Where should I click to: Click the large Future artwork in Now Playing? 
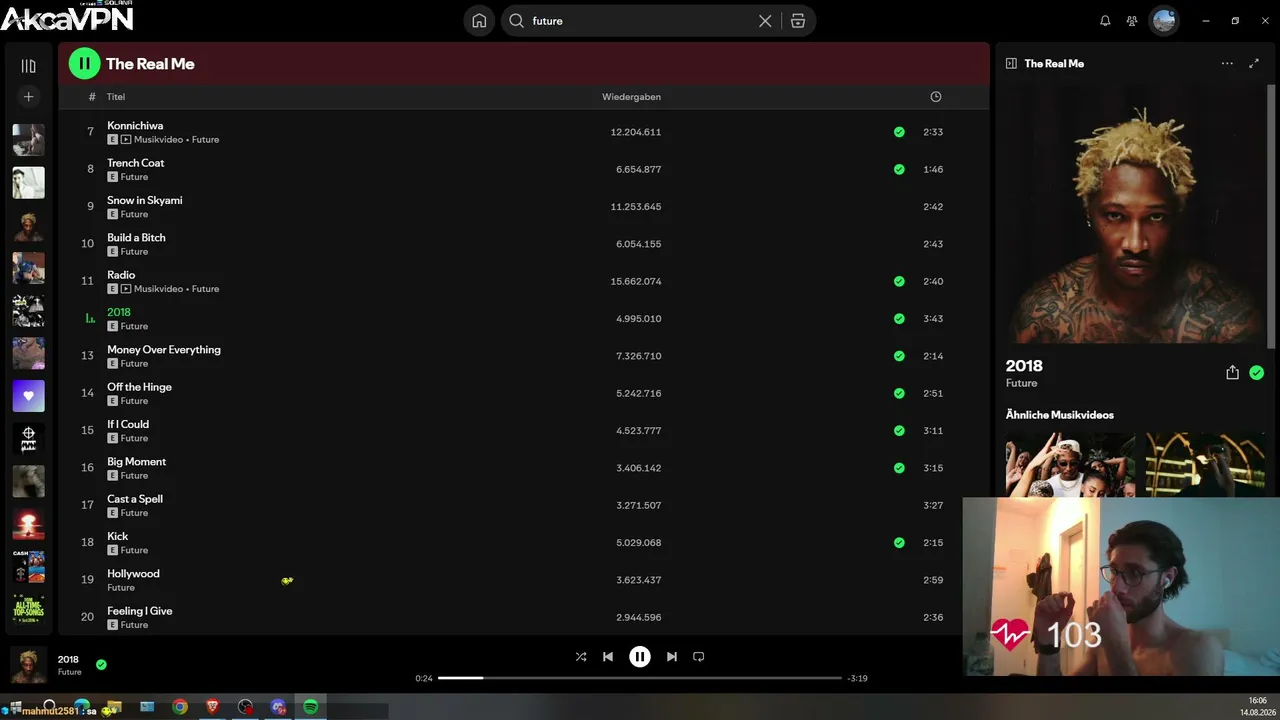(1135, 214)
